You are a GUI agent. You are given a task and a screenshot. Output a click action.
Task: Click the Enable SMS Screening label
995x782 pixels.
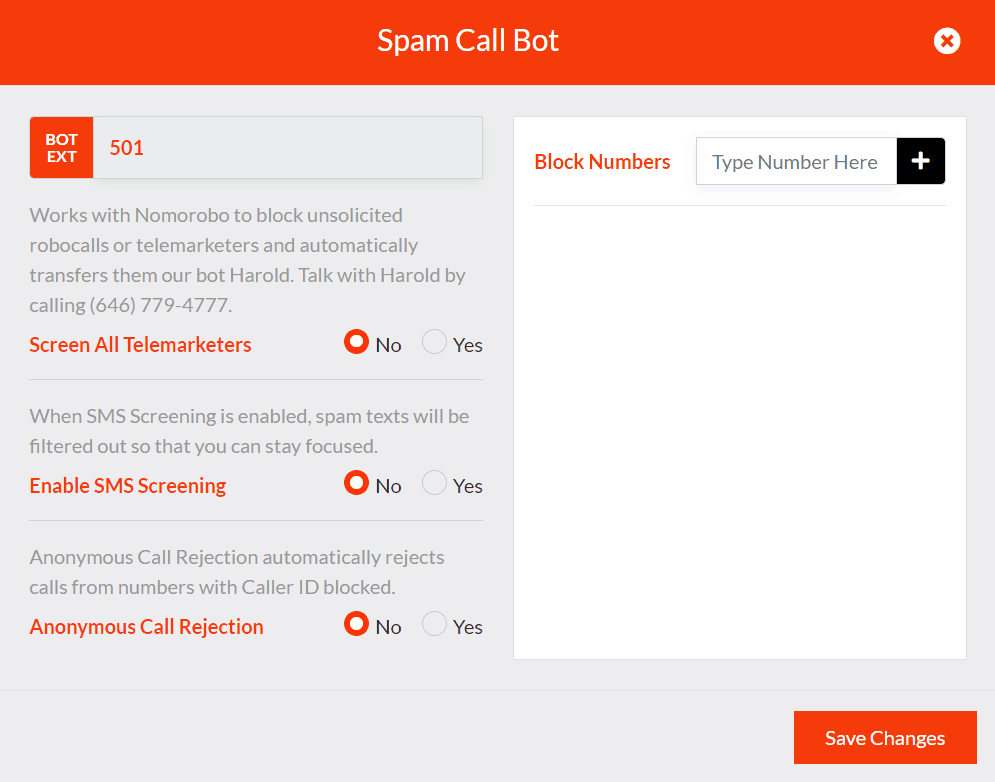coord(127,485)
